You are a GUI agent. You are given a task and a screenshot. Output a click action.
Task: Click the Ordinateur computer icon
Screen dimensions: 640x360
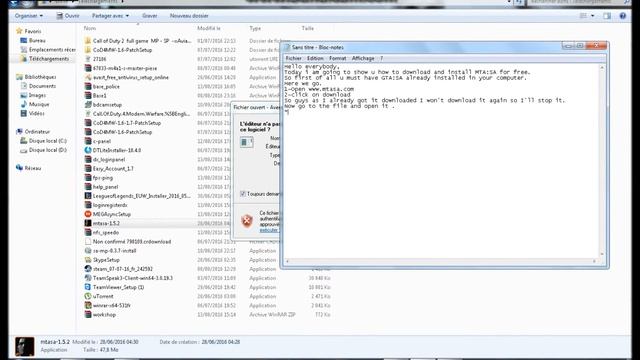(19, 131)
